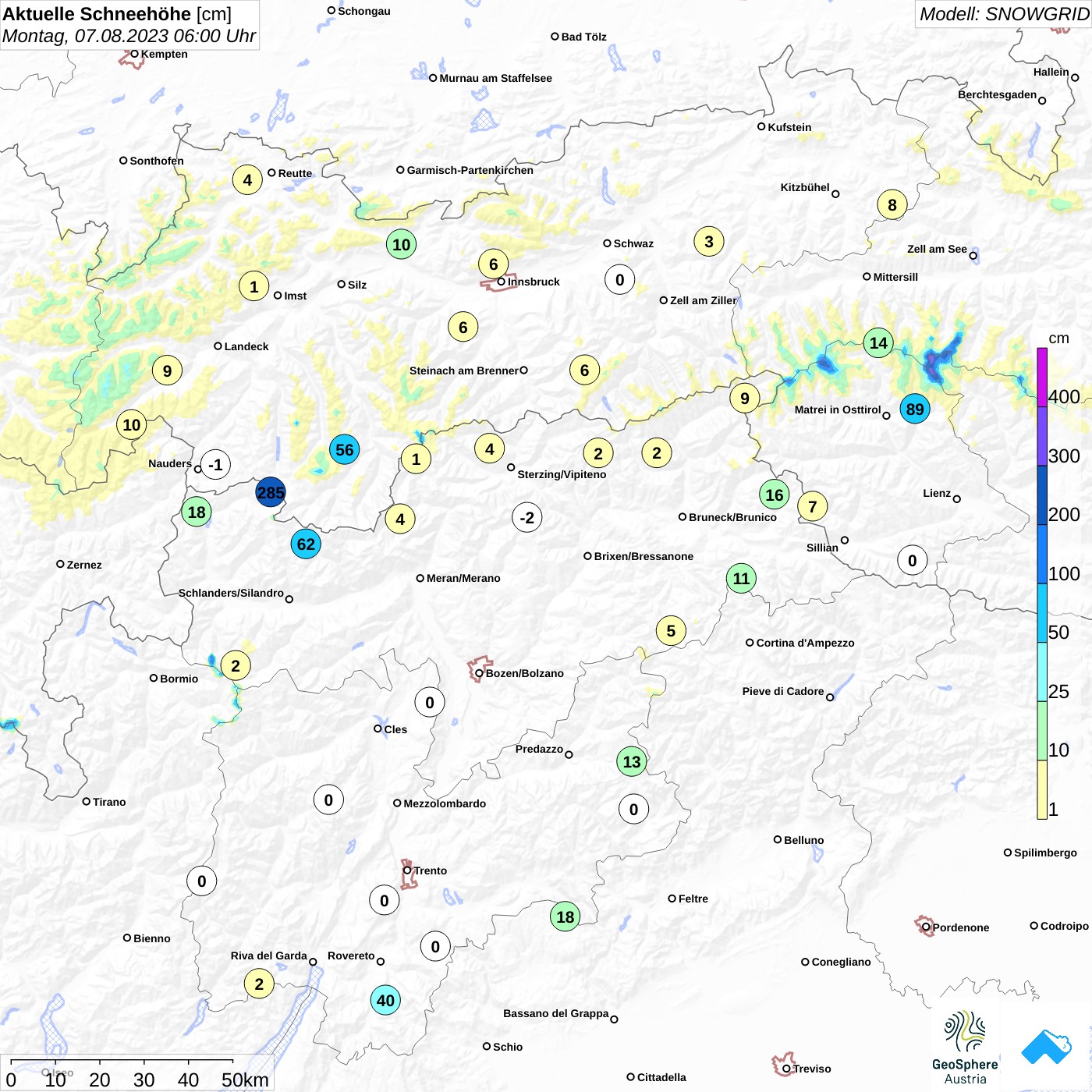Click the Landeck city label
1092x1092 pixels.
point(246,346)
